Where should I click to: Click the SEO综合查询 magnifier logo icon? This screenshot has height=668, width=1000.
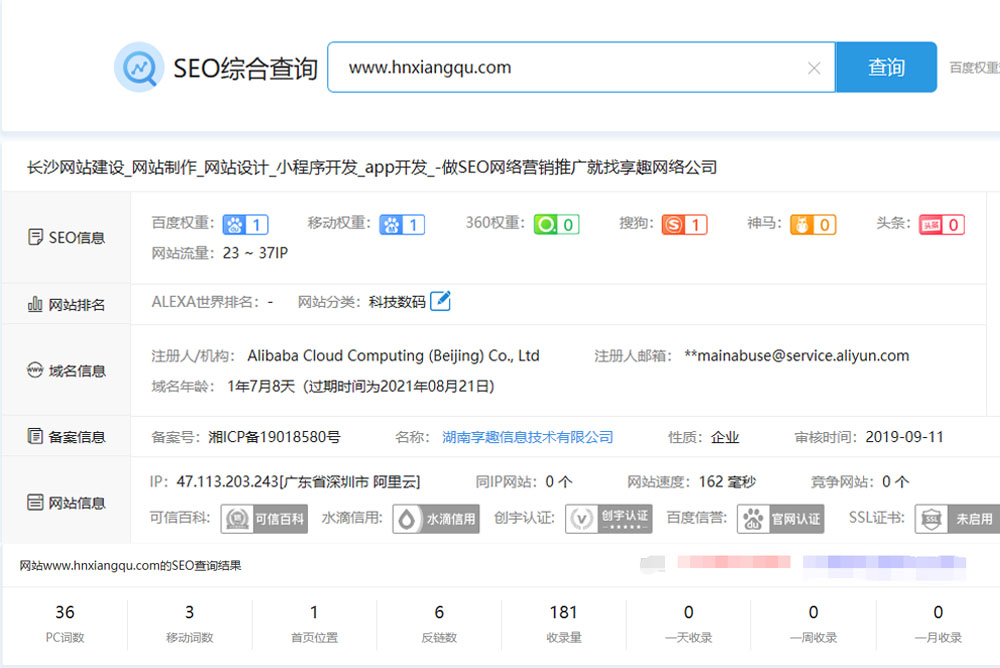pyautogui.click(x=139, y=67)
